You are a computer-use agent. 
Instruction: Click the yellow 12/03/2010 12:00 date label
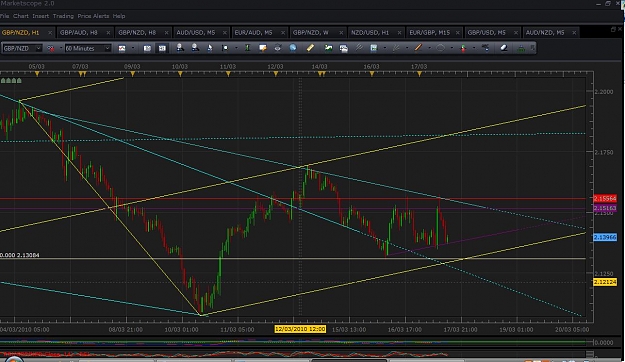pos(300,329)
